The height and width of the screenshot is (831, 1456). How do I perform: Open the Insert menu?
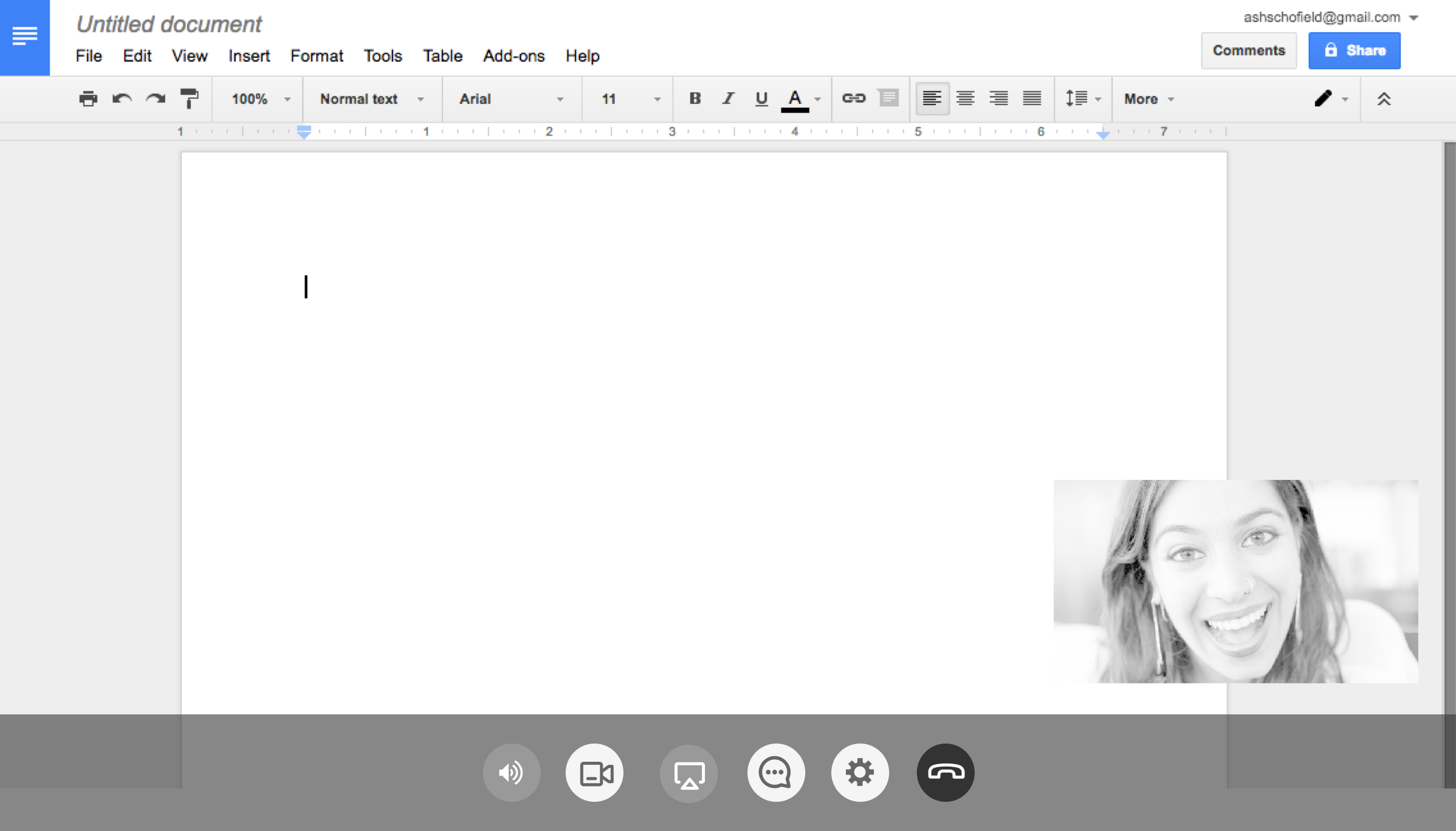pos(249,56)
